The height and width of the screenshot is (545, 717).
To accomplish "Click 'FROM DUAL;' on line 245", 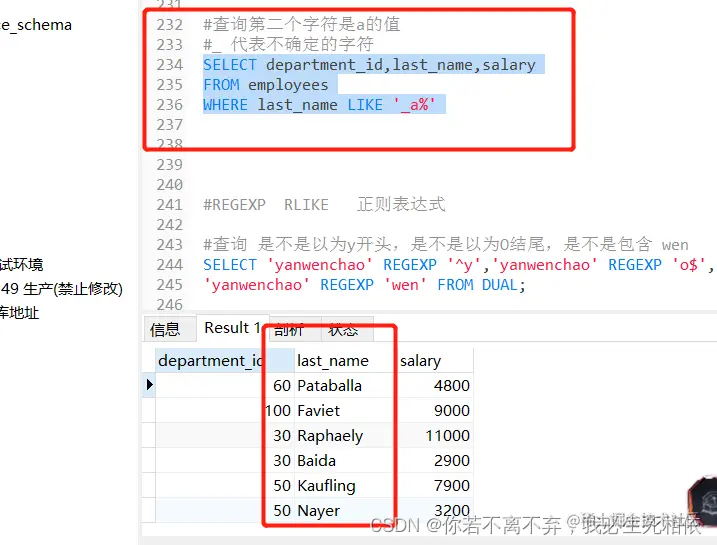I will click(482, 285).
